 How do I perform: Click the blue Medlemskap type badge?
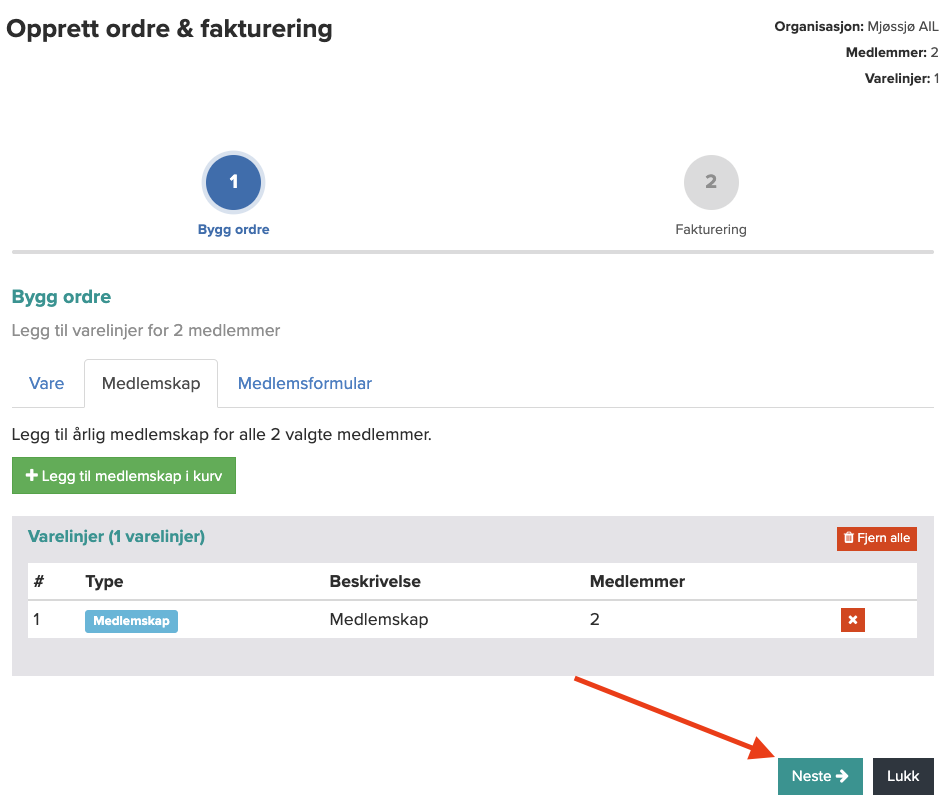coord(131,621)
